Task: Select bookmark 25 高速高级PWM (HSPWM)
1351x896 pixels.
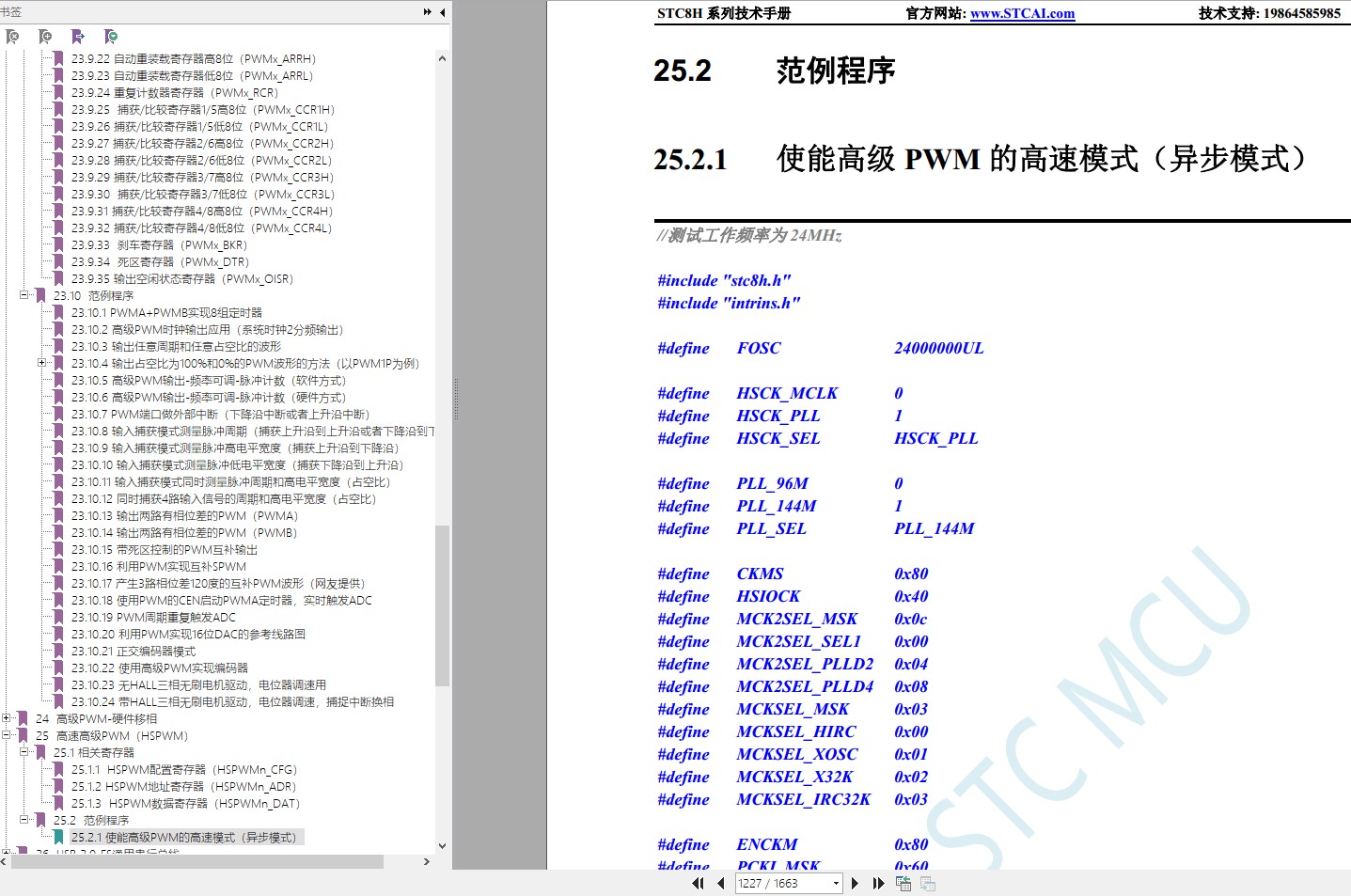Action: (x=112, y=735)
